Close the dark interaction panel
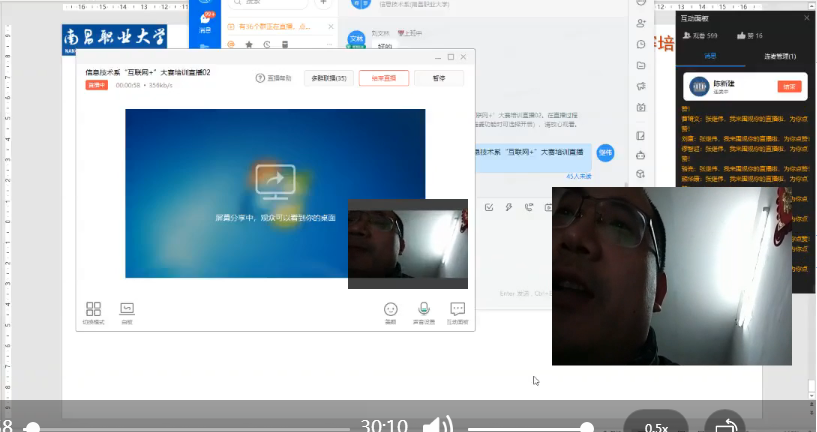 click(807, 18)
